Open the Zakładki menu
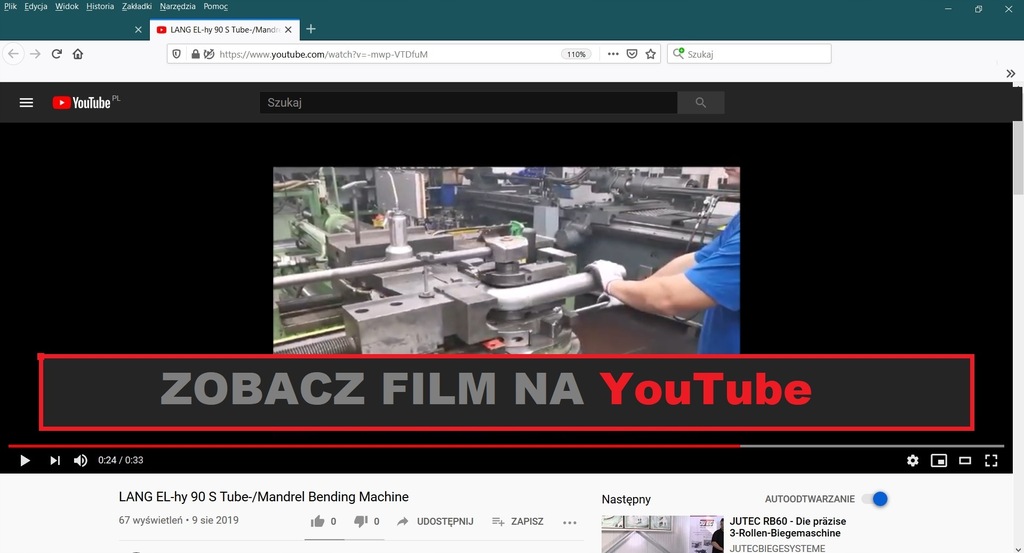 click(136, 7)
